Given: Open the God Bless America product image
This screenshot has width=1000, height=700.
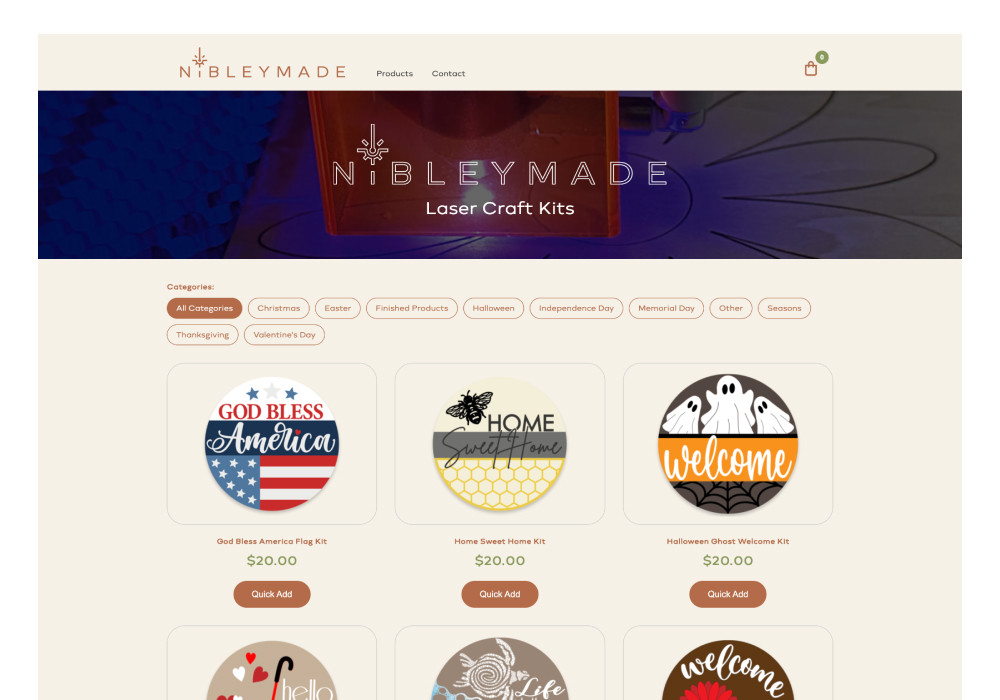Looking at the screenshot, I should click(272, 444).
